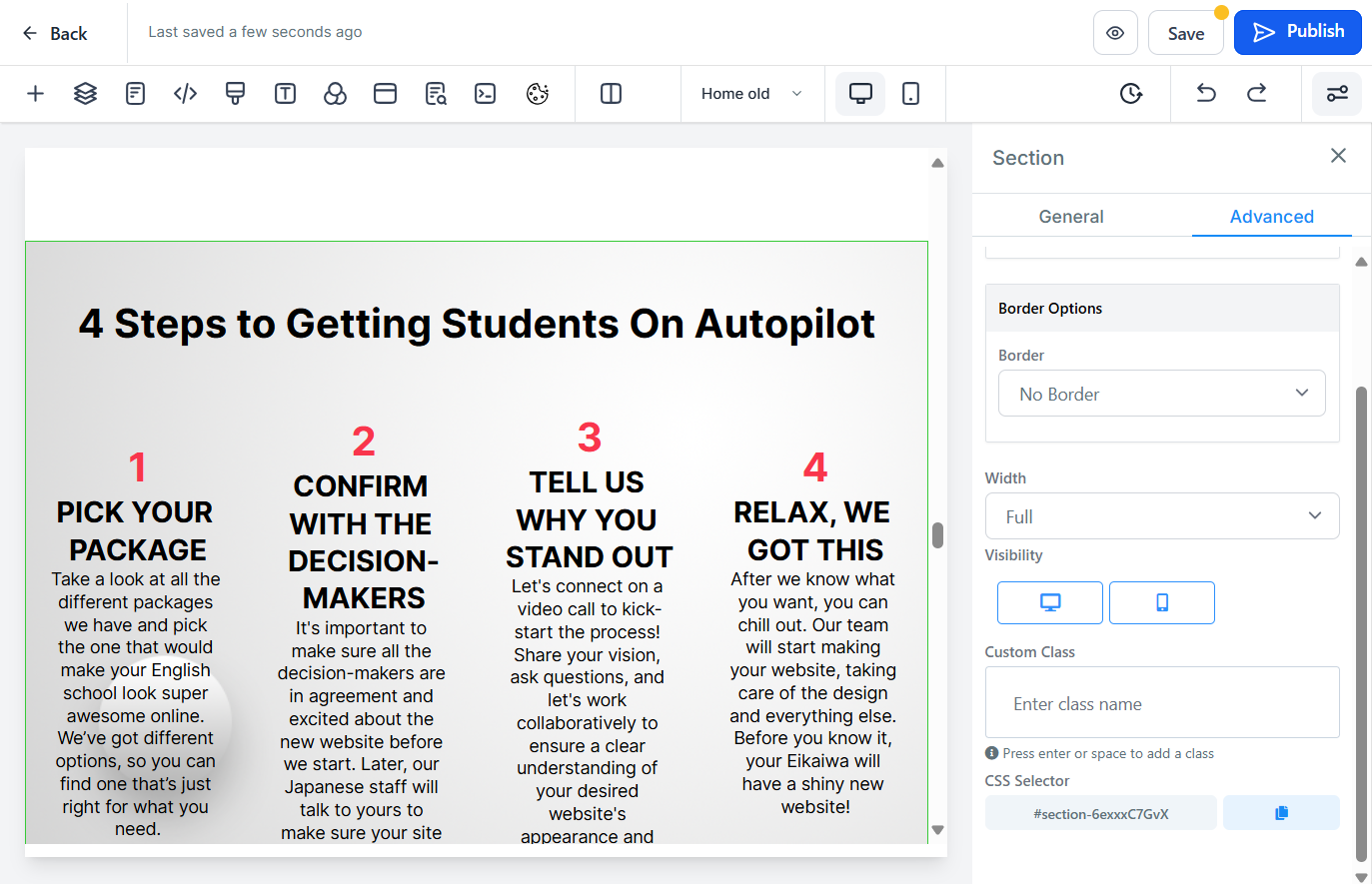
Task: Open the color circles theme icon
Action: (335, 94)
